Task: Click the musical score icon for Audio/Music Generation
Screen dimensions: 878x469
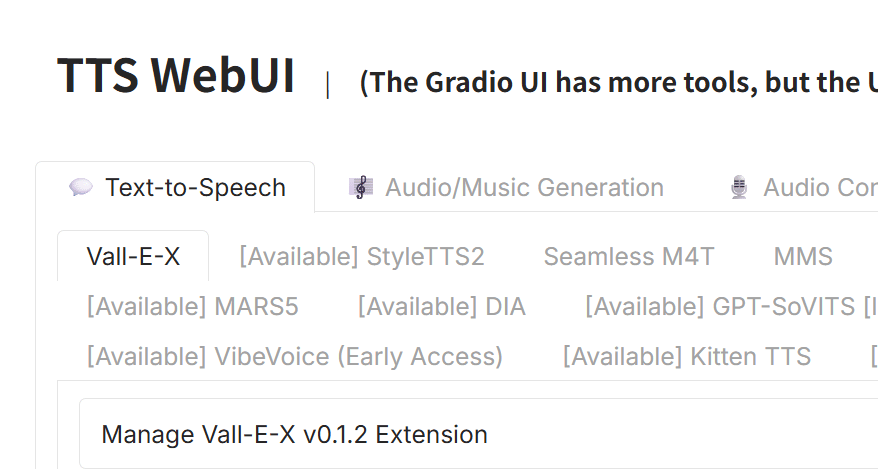Action: [x=361, y=187]
